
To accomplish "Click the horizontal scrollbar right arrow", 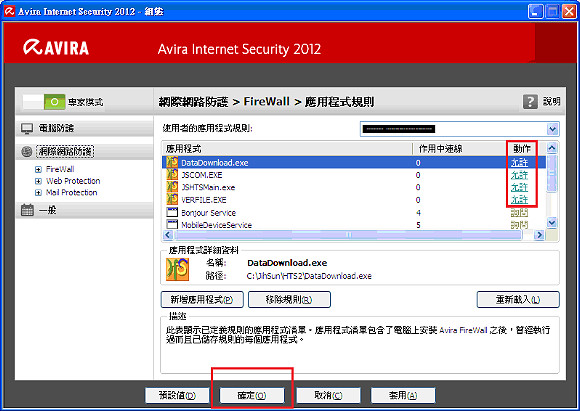I will [x=539, y=235].
